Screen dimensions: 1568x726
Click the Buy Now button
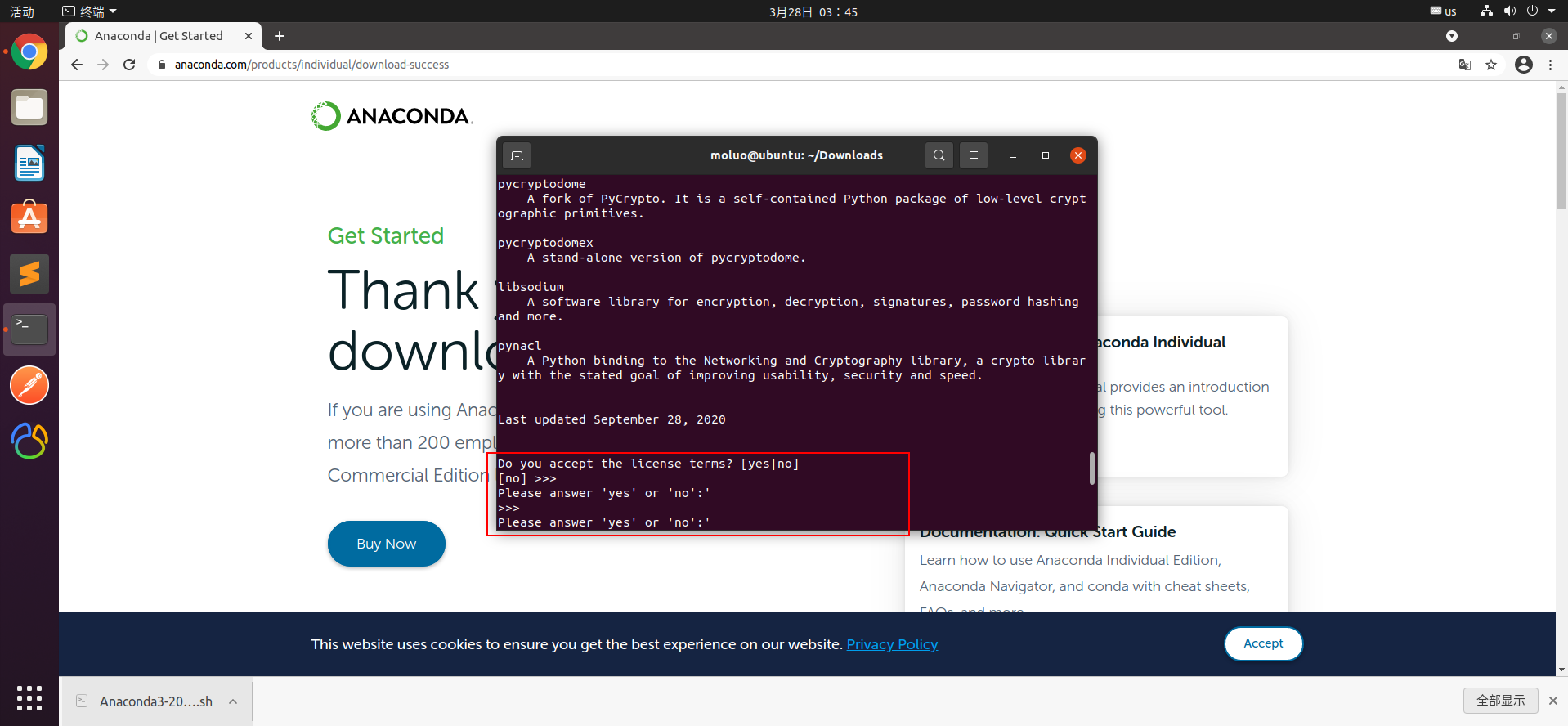point(387,544)
